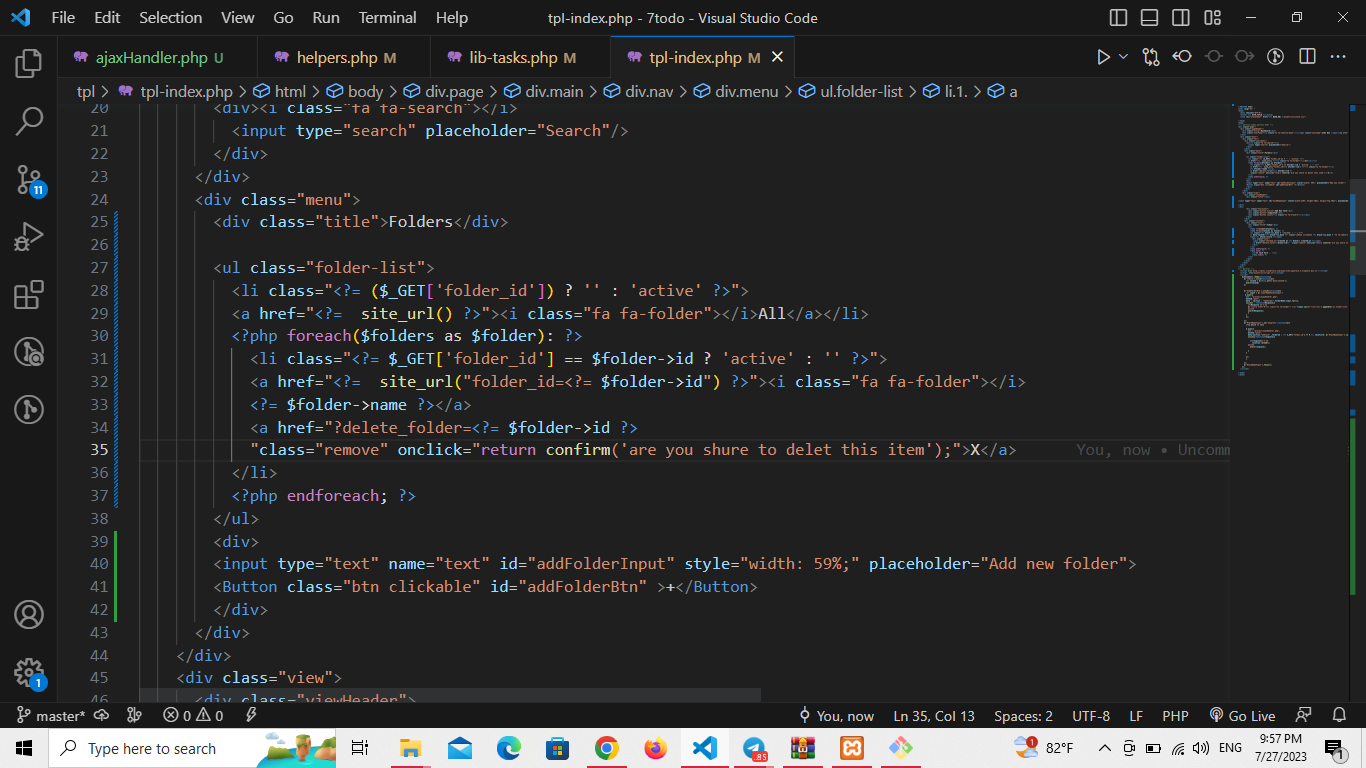This screenshot has height=768, width=1366.
Task: Click the Ln 35, Col 13 indicator
Action: click(934, 716)
